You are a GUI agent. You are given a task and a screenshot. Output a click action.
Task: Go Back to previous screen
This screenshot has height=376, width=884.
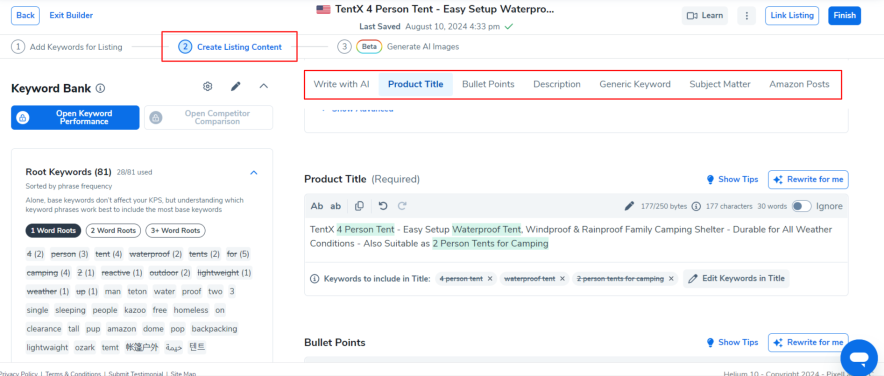[25, 15]
